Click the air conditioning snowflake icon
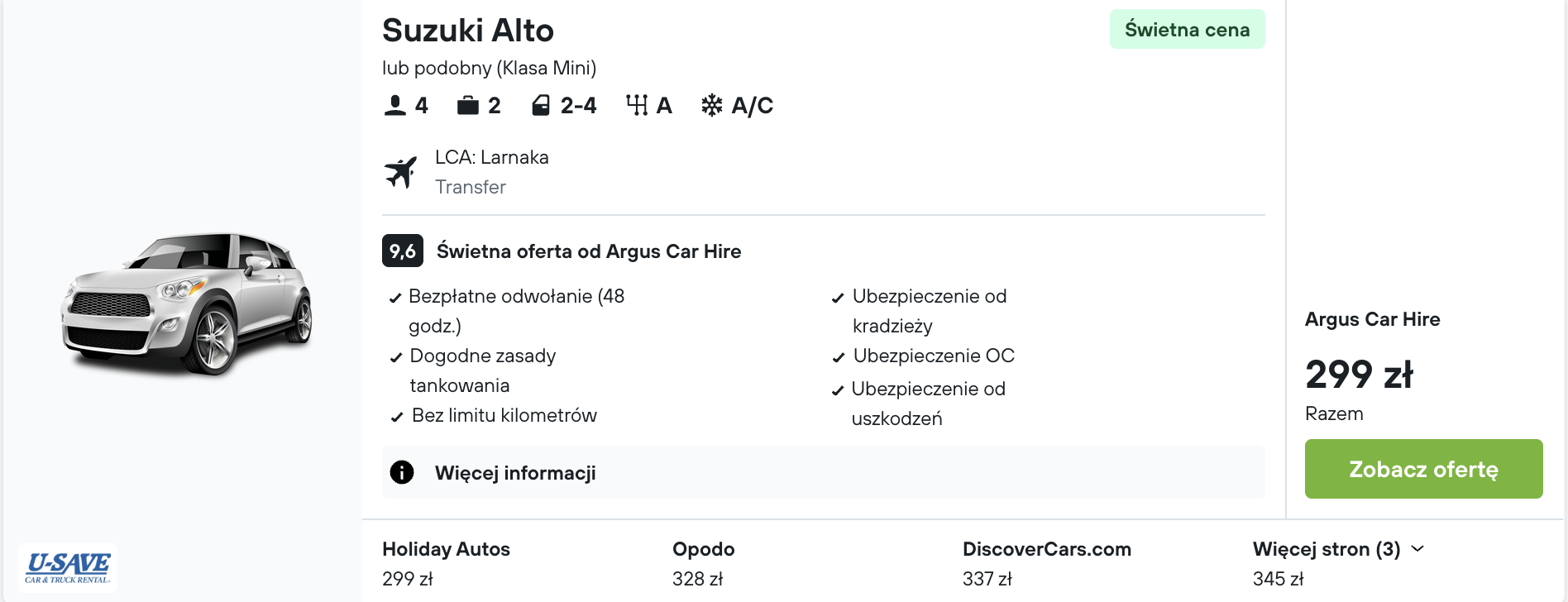Image resolution: width=1568 pixels, height=602 pixels. 711,105
